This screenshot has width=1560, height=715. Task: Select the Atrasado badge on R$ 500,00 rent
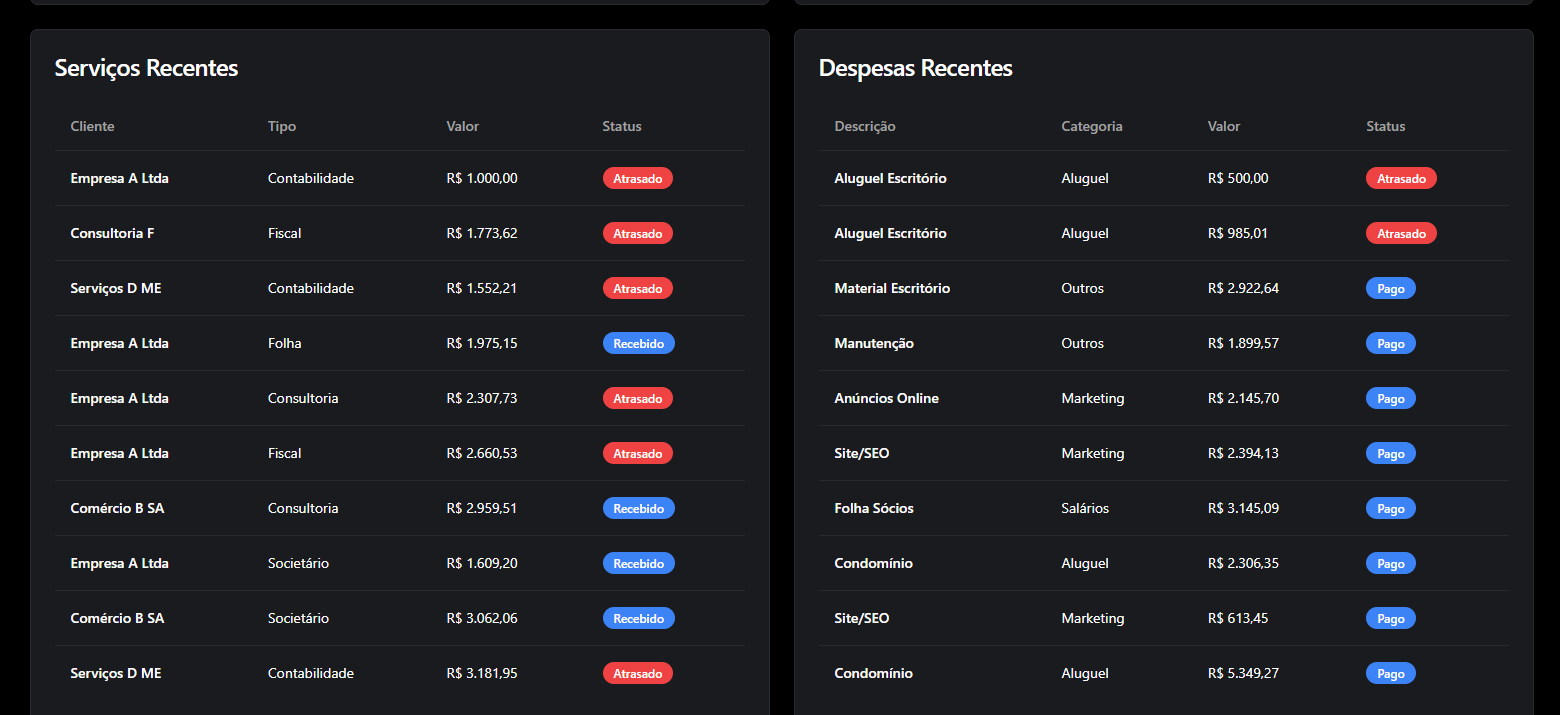tap(1401, 178)
